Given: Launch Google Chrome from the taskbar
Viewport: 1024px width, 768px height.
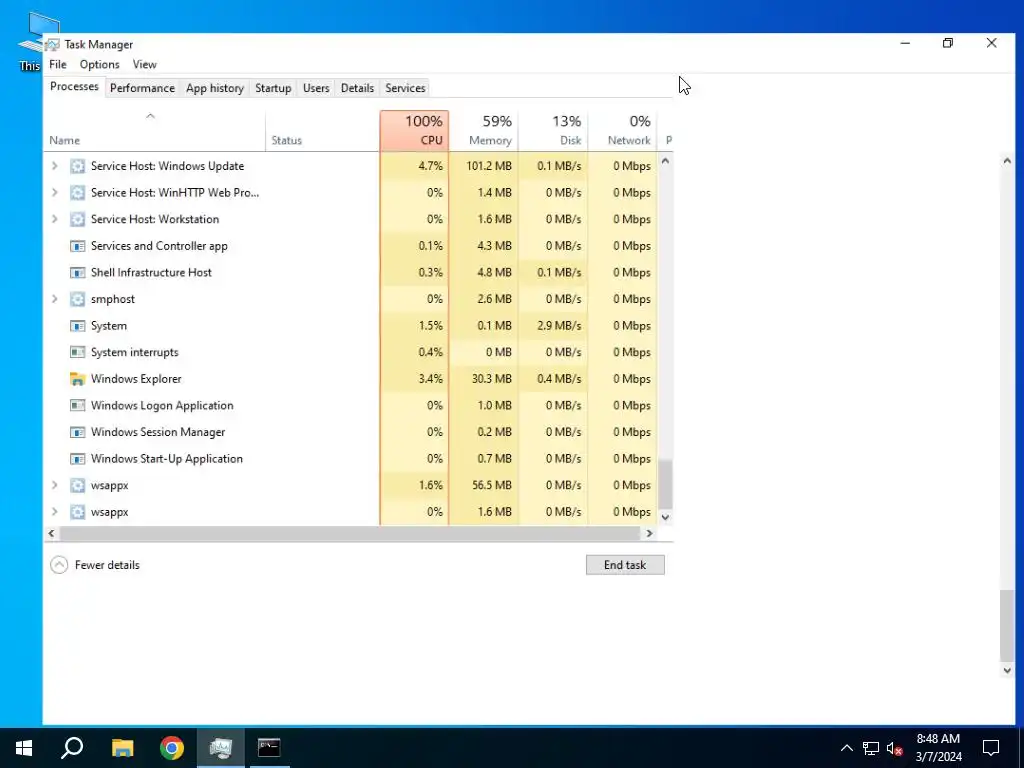Looking at the screenshot, I should pos(172,748).
